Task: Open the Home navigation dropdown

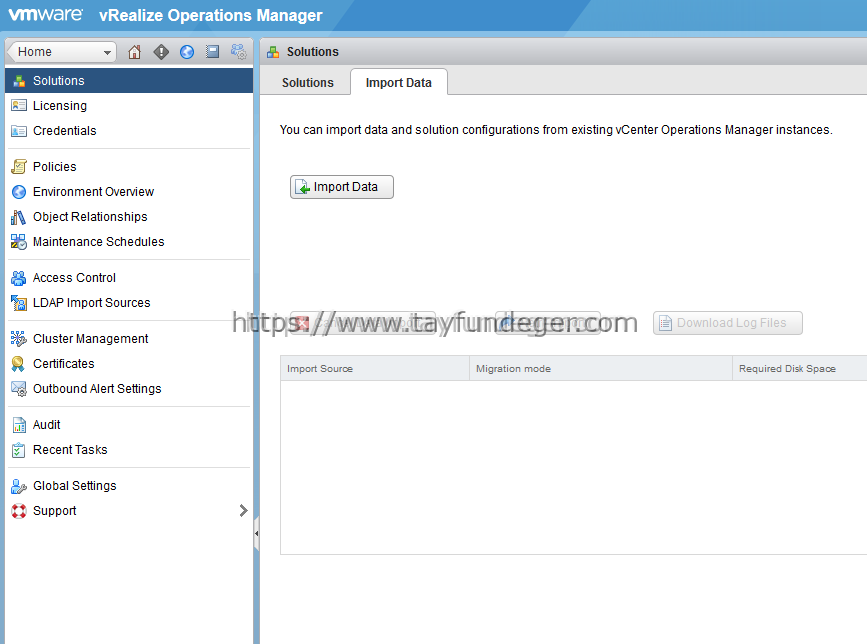Action: 62,52
